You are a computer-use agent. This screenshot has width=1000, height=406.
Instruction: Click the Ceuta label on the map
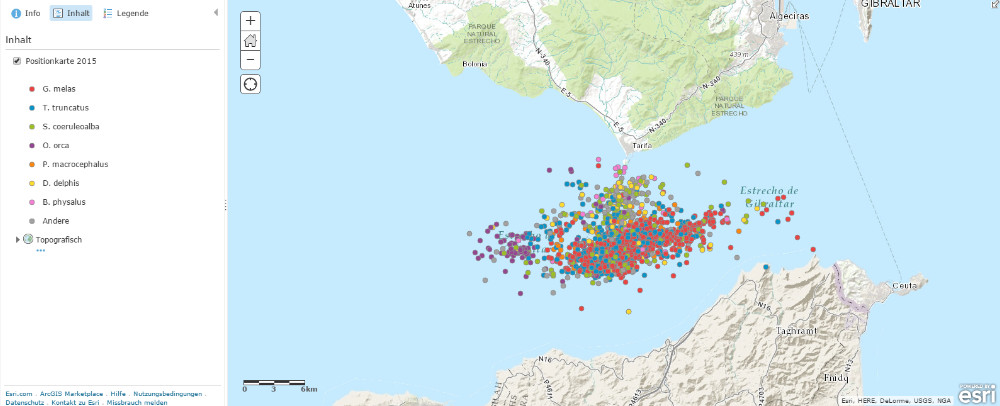point(904,285)
